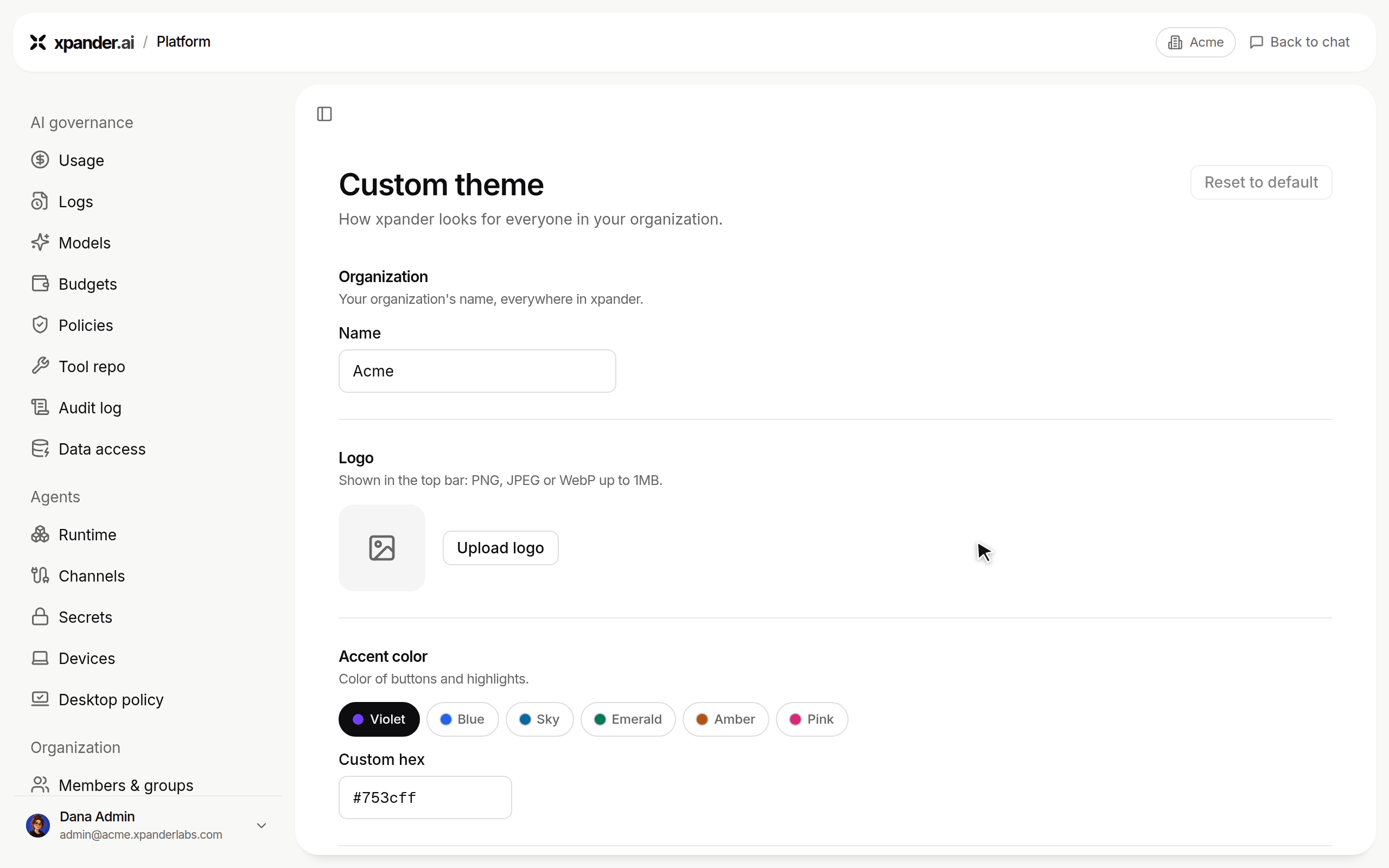
Task: Click the Usage dollar icon
Action: point(40,160)
